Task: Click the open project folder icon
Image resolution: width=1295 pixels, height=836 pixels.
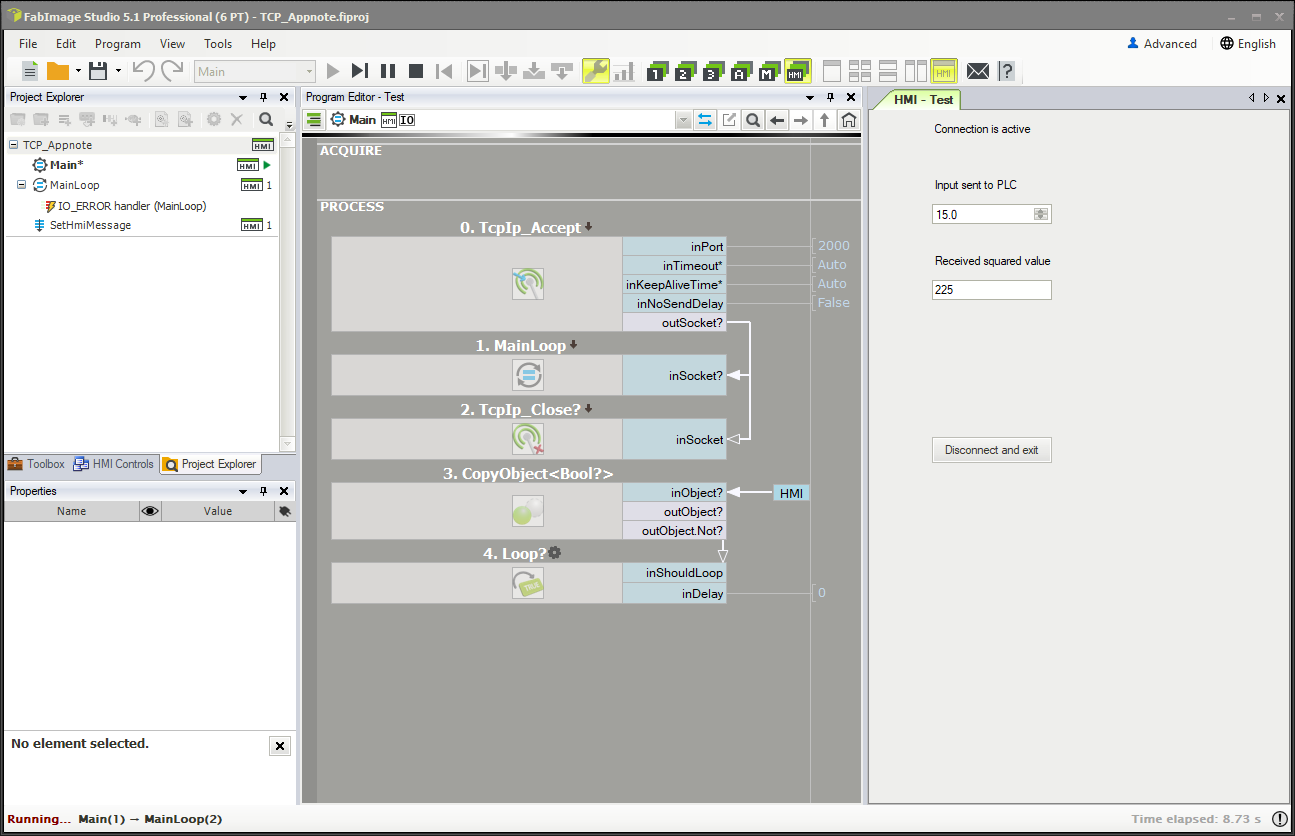Action: [x=58, y=71]
